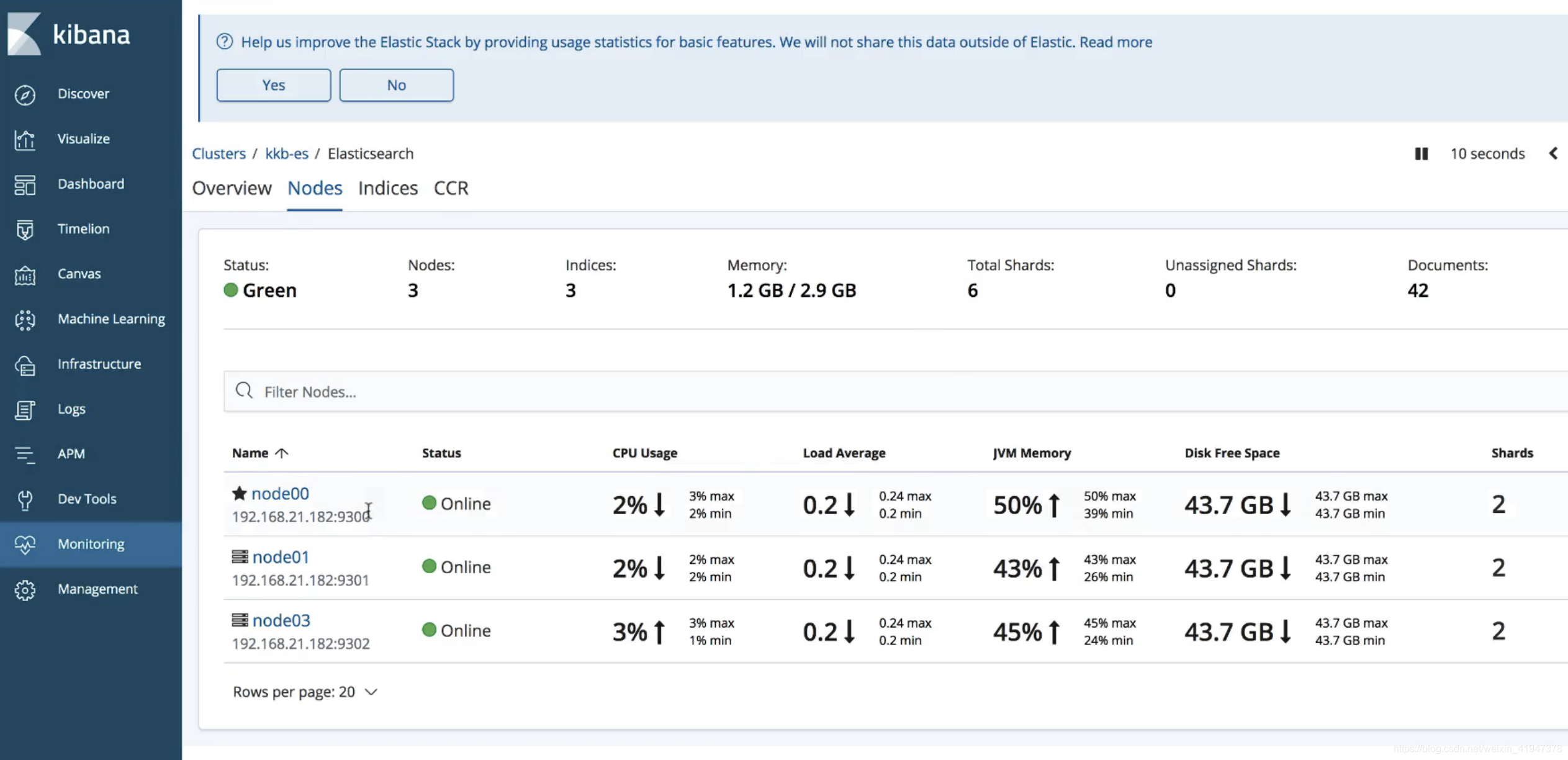
Task: Open the Discover section
Action: (x=83, y=92)
